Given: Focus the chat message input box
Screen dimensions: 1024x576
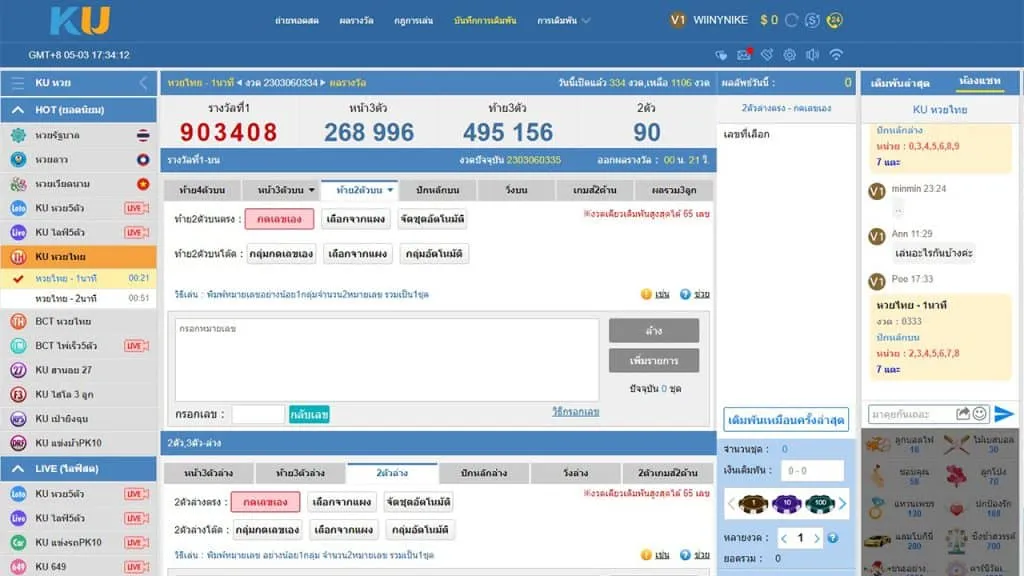Looking at the screenshot, I should [912, 414].
